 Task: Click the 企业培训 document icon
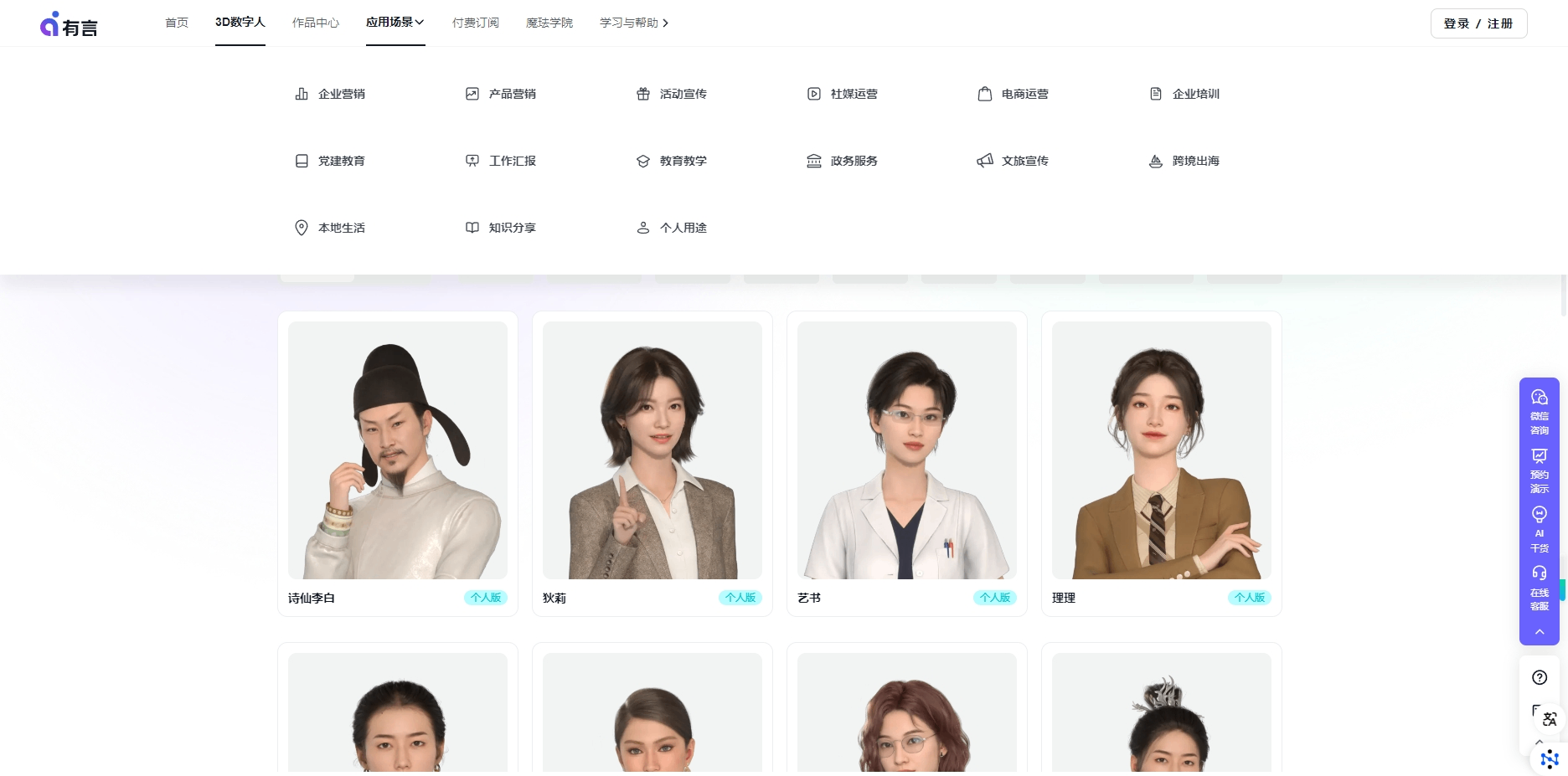pos(1156,94)
